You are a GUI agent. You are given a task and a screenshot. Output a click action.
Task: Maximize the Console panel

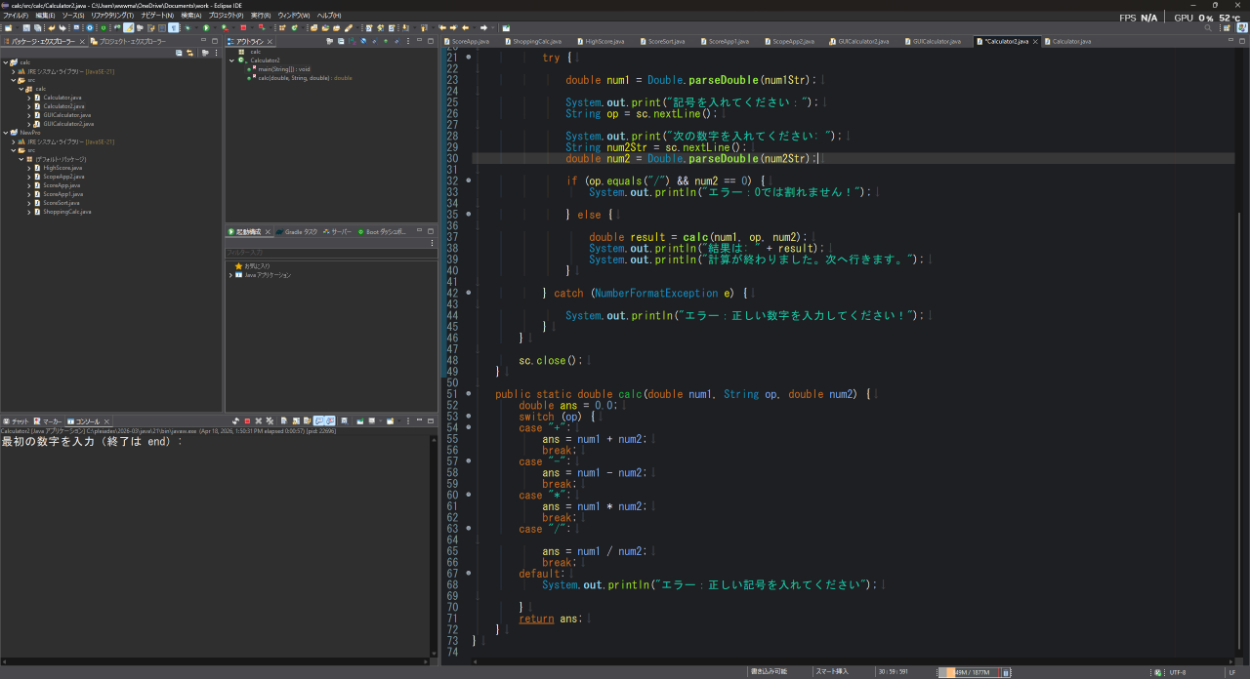tap(429, 421)
